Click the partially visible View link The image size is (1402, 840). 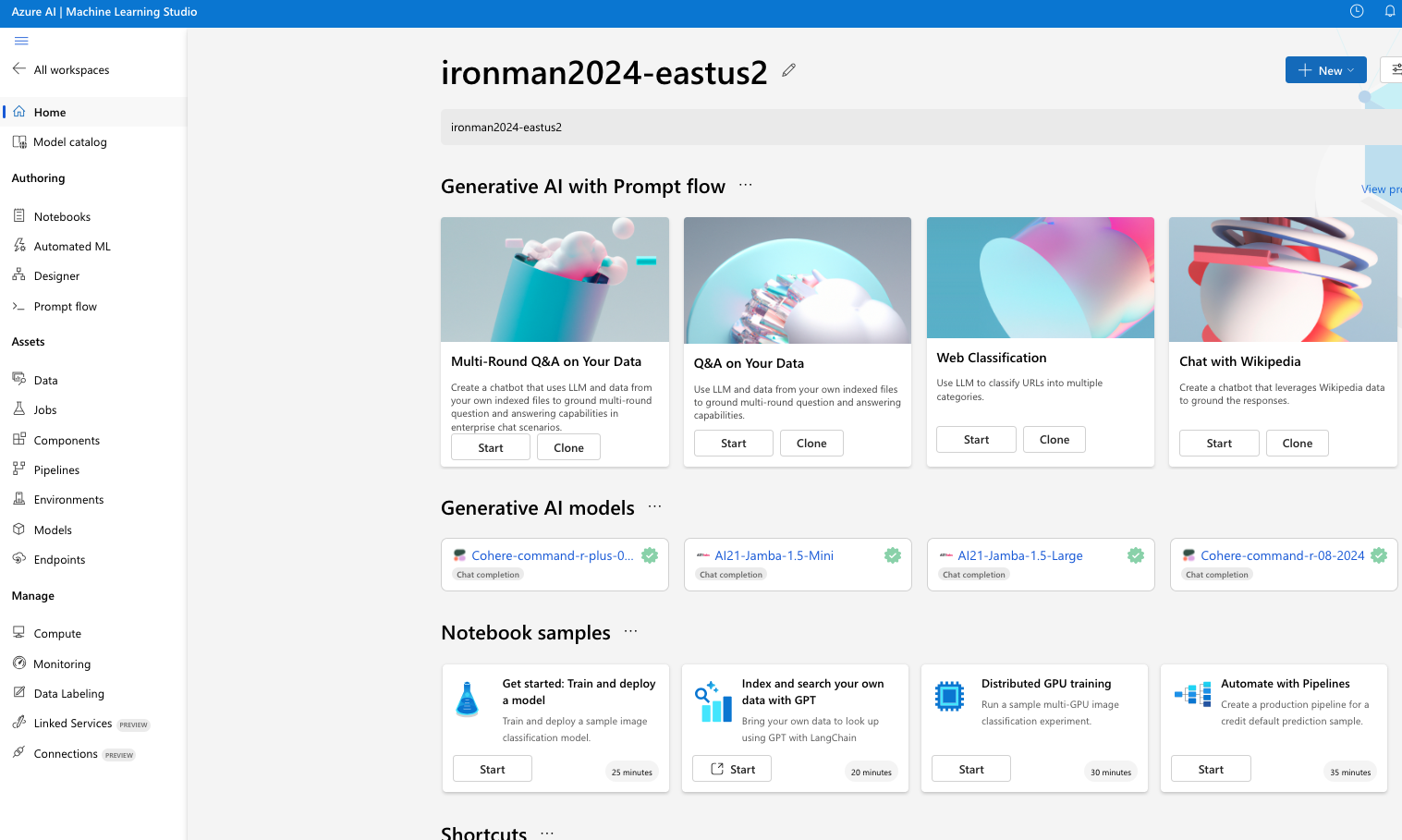click(1382, 189)
